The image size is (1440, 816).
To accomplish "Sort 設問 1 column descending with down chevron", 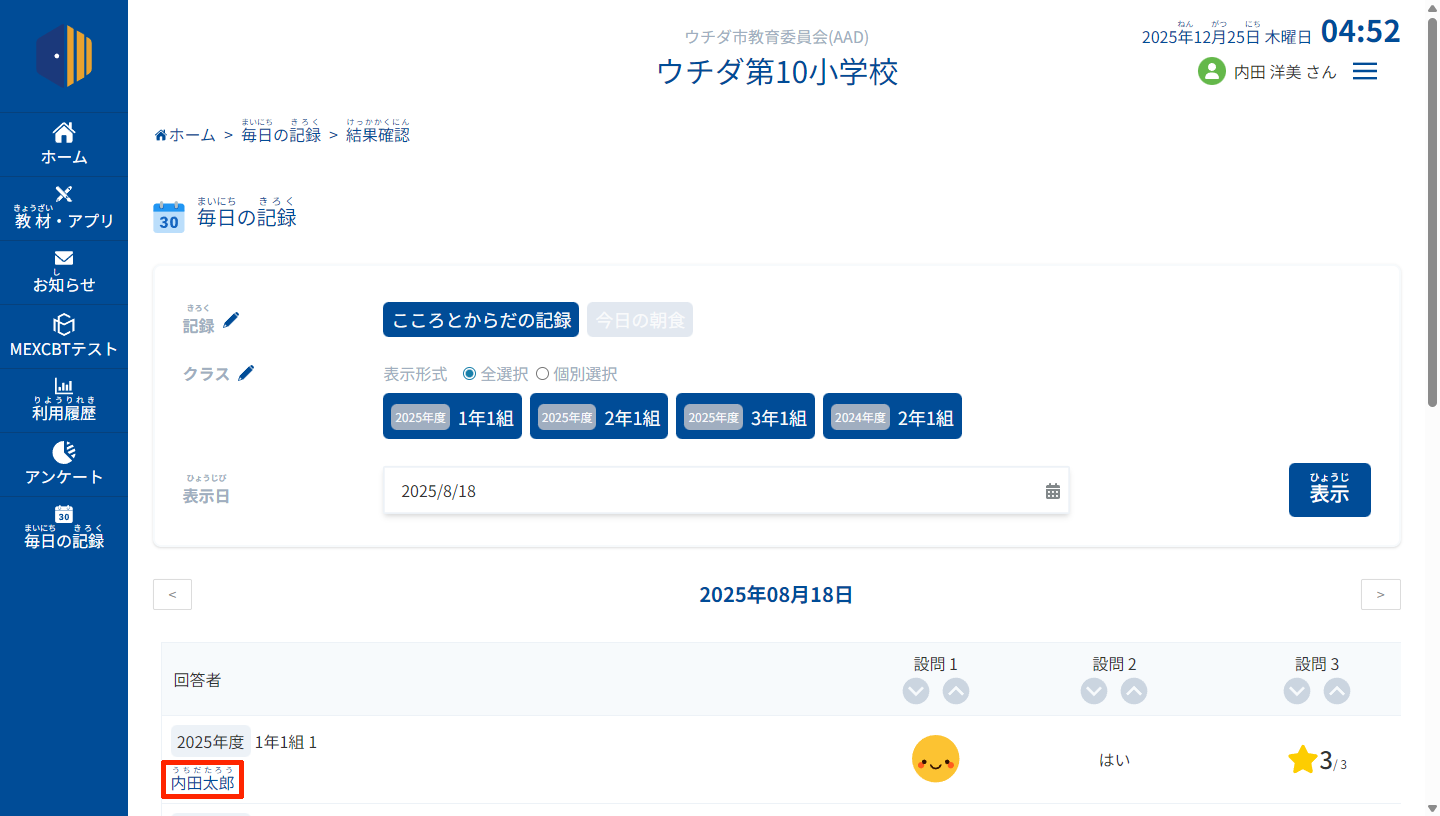I will (x=916, y=691).
